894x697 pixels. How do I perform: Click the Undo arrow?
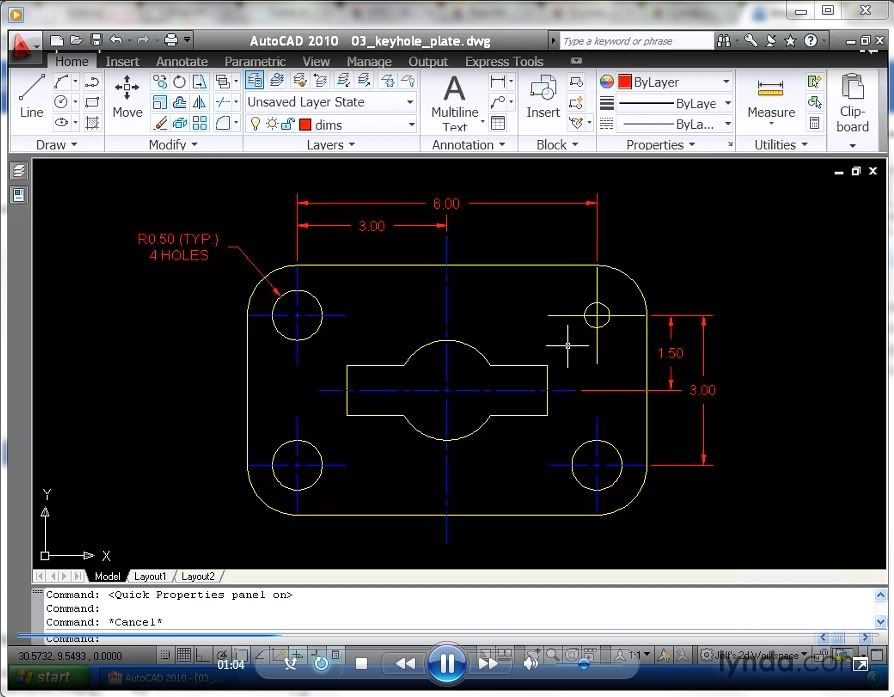pos(116,40)
